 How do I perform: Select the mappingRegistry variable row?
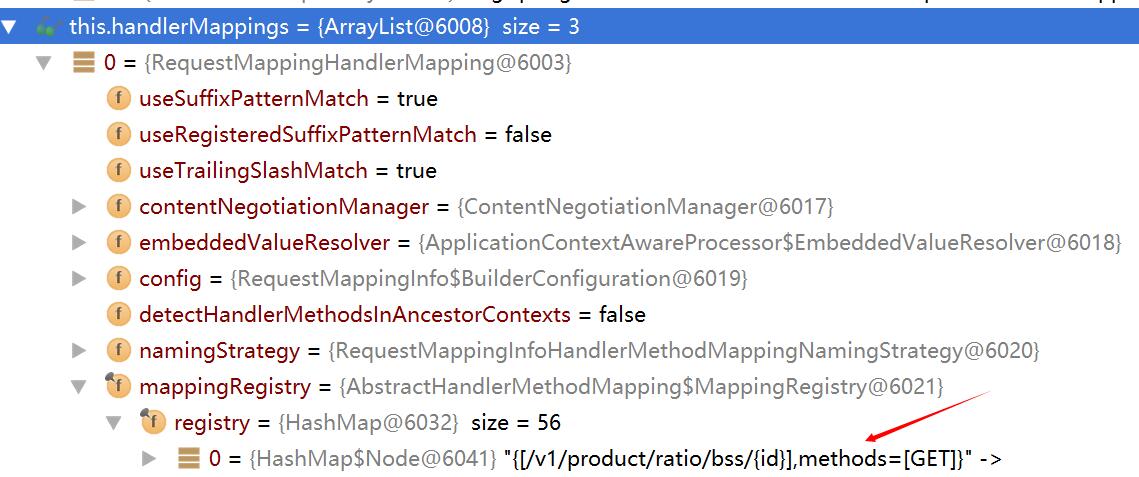point(570,386)
